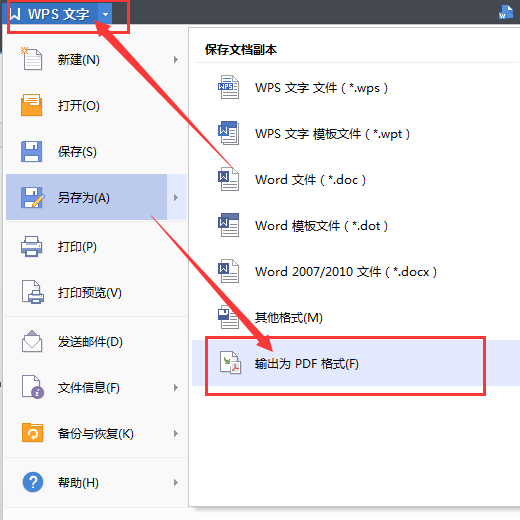520x520 pixels.
Task: Save as Word 2007/2010 文件 (*.docx)
Action: [356, 272]
